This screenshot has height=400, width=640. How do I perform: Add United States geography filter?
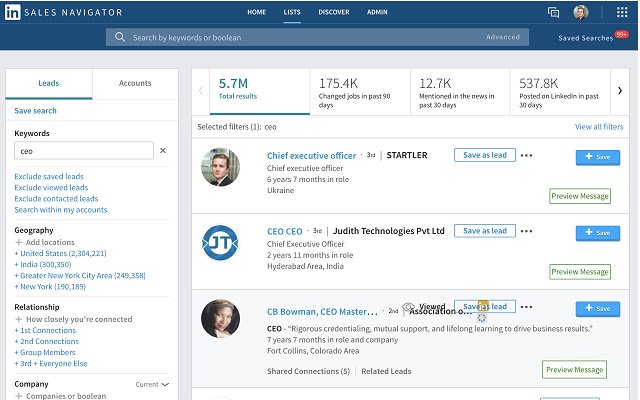pyautogui.click(x=60, y=253)
